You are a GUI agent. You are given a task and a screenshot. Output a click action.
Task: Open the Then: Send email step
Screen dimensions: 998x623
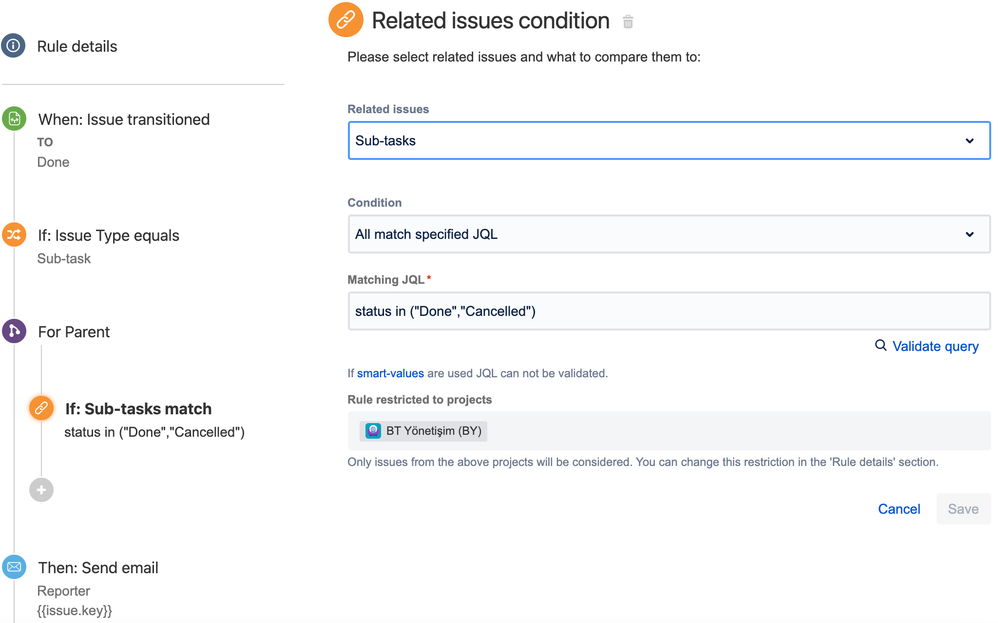coord(98,568)
